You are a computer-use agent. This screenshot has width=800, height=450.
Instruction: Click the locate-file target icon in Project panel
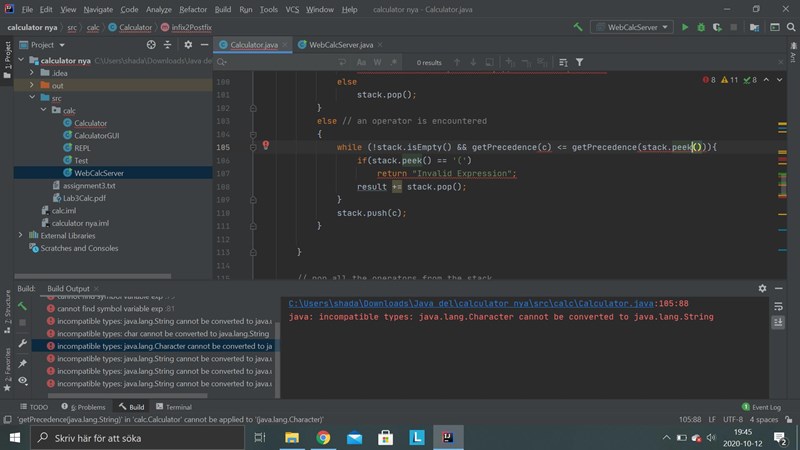[x=151, y=45]
